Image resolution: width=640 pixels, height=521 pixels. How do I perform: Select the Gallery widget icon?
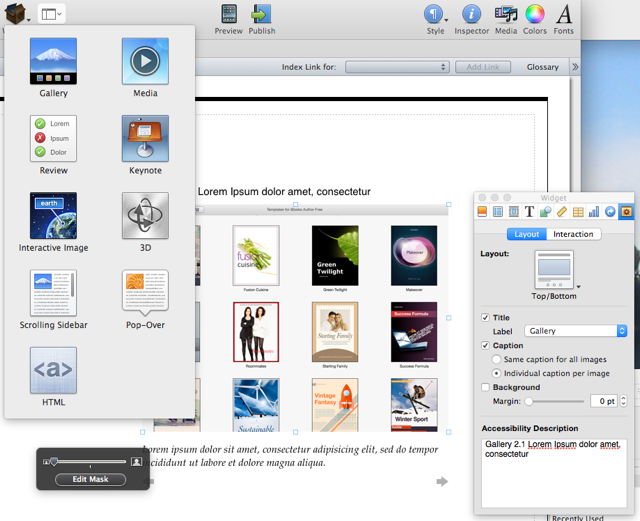point(53,61)
